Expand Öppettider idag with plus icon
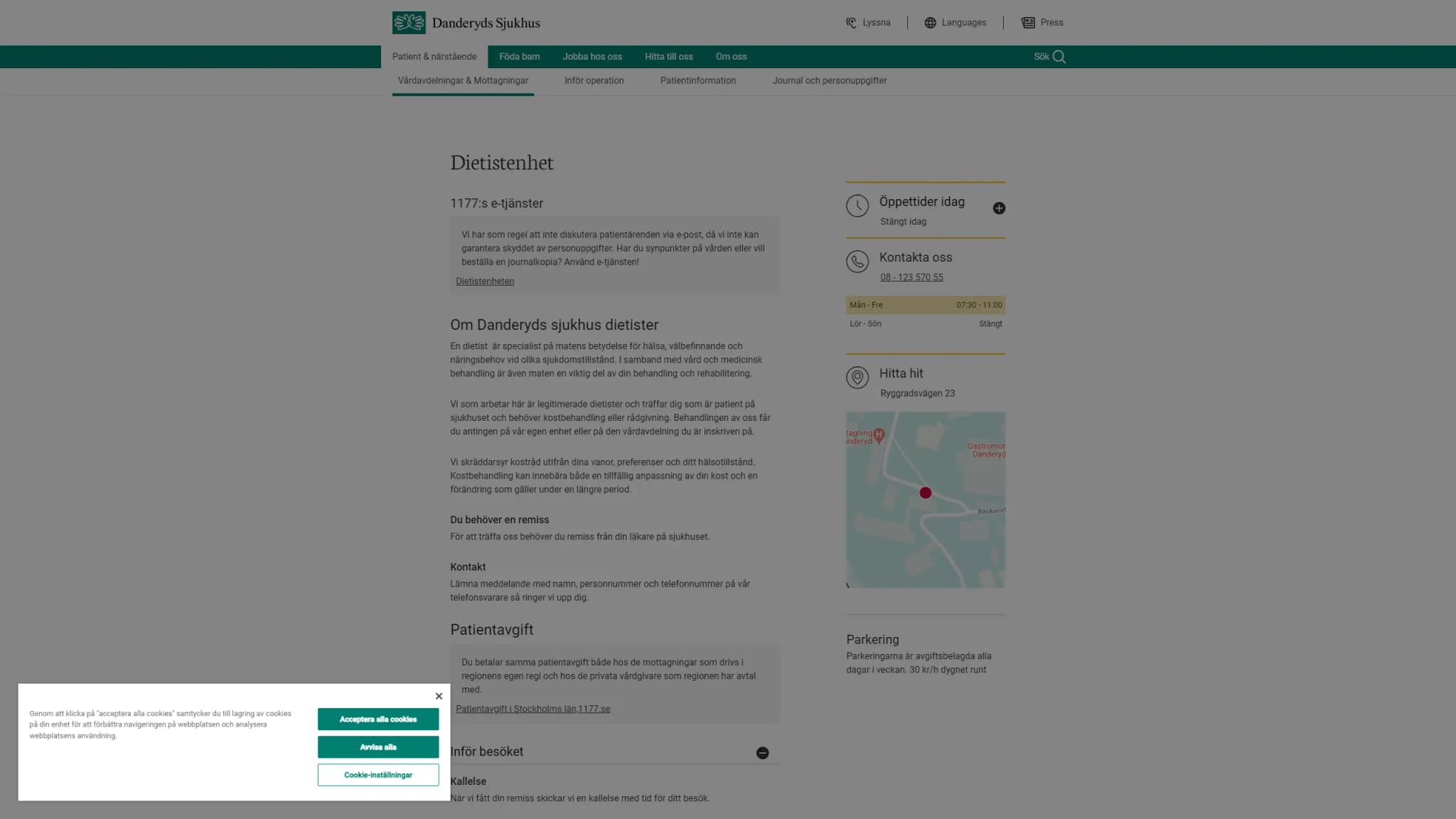Viewport: 1456px width, 819px height. tap(999, 208)
